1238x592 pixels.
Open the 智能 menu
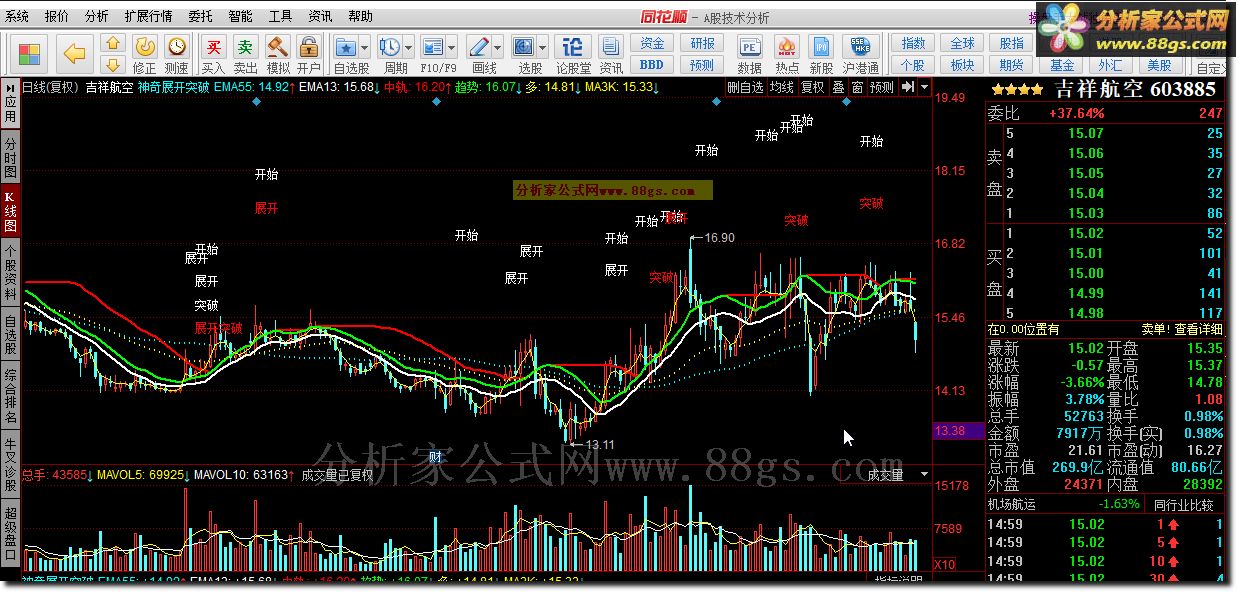241,17
